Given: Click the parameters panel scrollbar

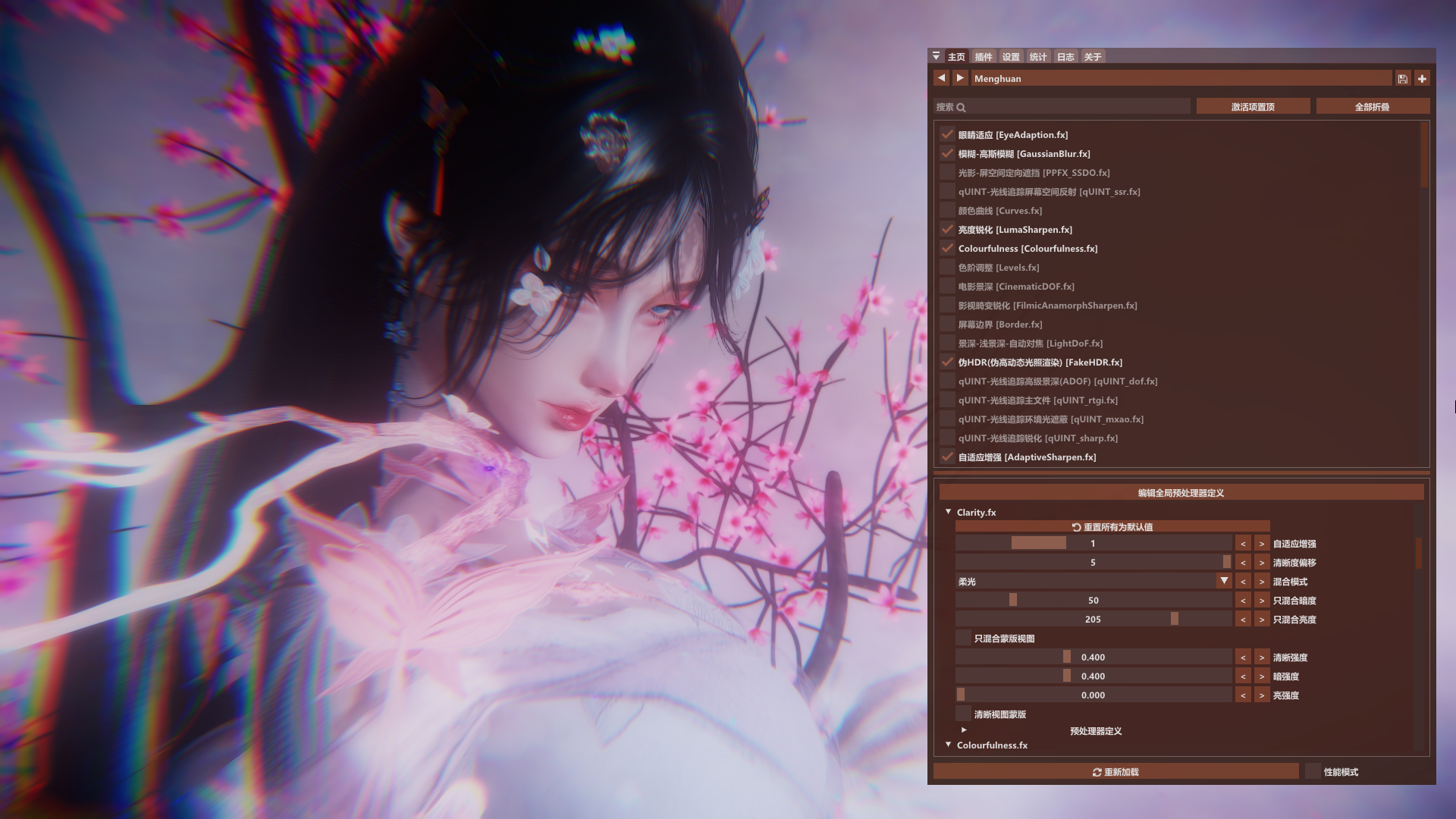Looking at the screenshot, I should pyautogui.click(x=1418, y=552).
